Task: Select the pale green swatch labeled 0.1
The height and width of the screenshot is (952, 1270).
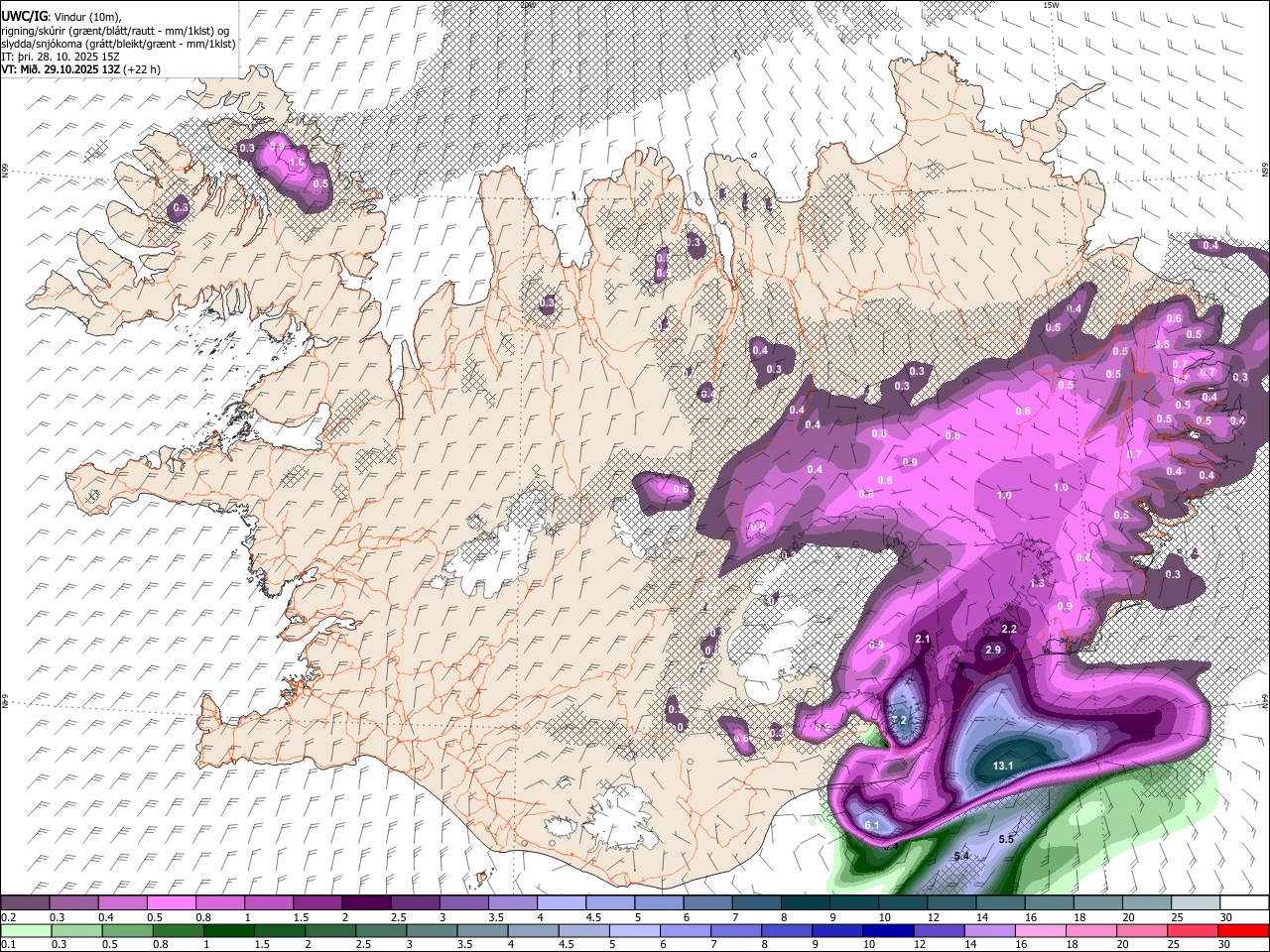Action: [x=26, y=930]
